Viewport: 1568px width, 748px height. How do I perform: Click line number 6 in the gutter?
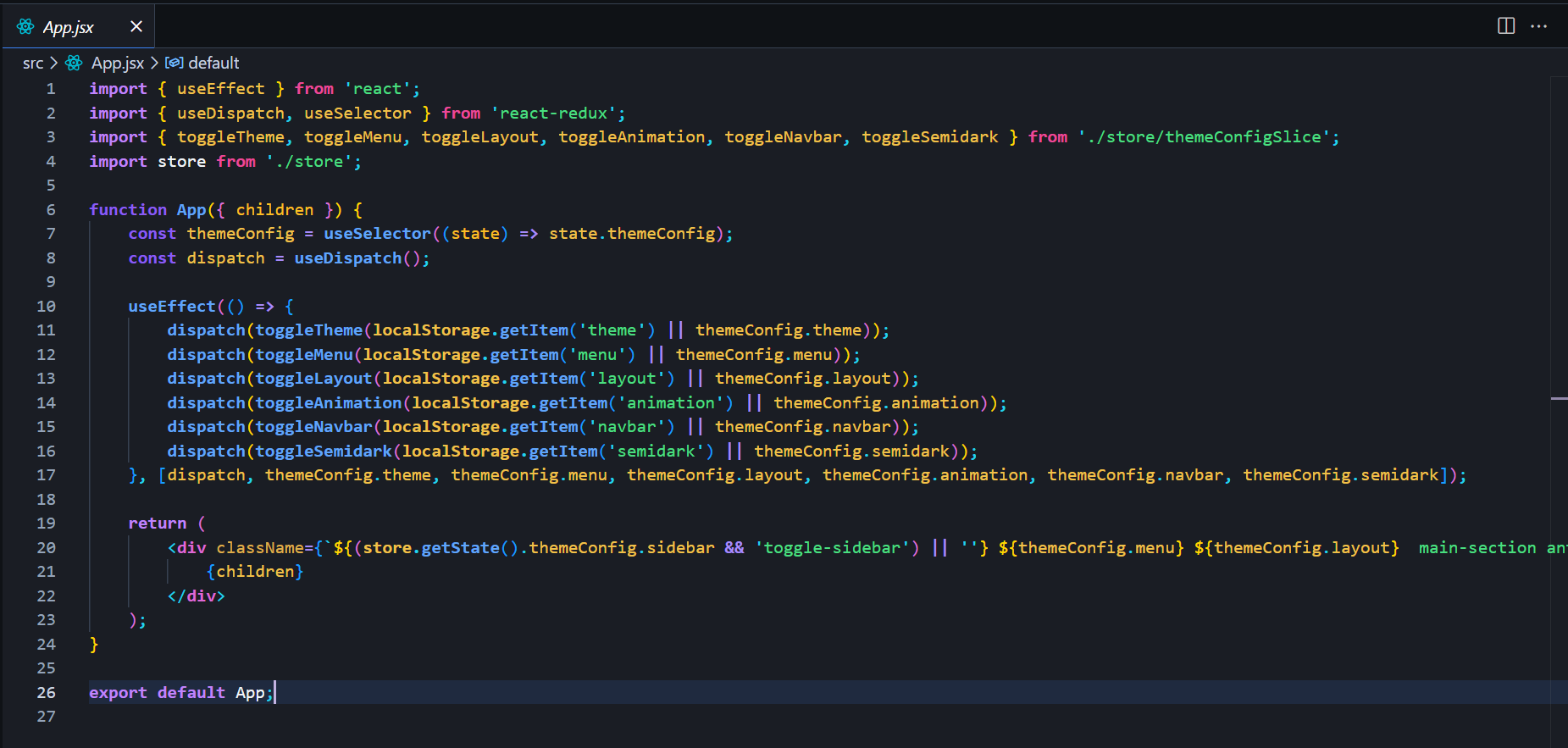[x=51, y=210]
